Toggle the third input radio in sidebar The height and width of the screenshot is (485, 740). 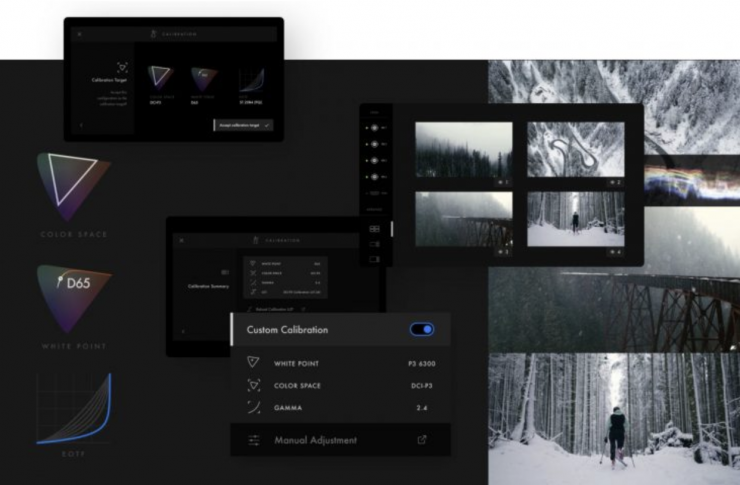pyautogui.click(x=375, y=160)
